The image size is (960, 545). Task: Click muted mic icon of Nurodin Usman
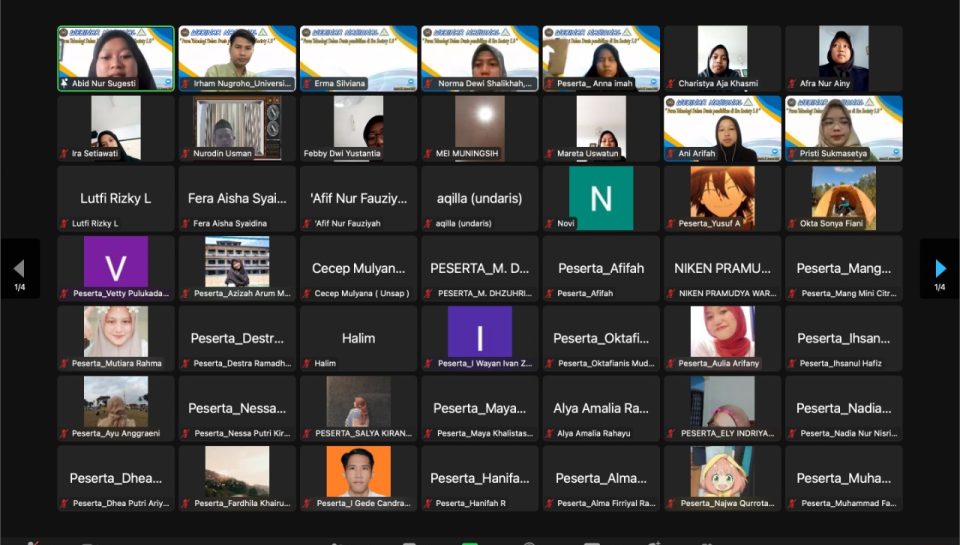(x=186, y=154)
